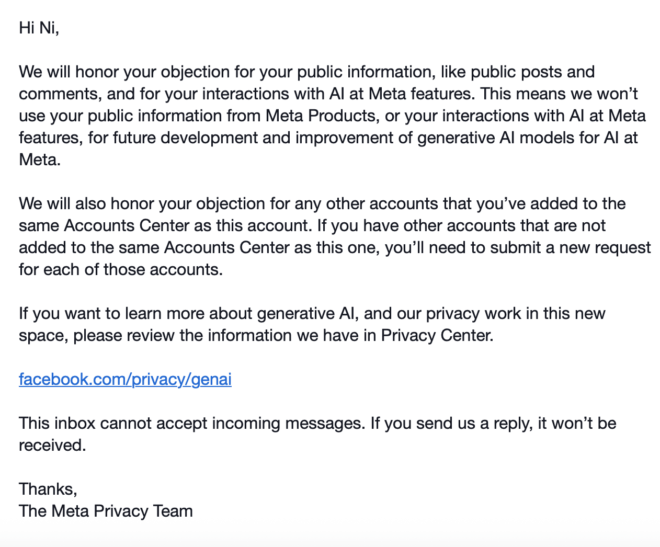Viewport: 660px width, 547px height.
Task: Click the words "Privacy Center." in the text
Action: [437, 335]
